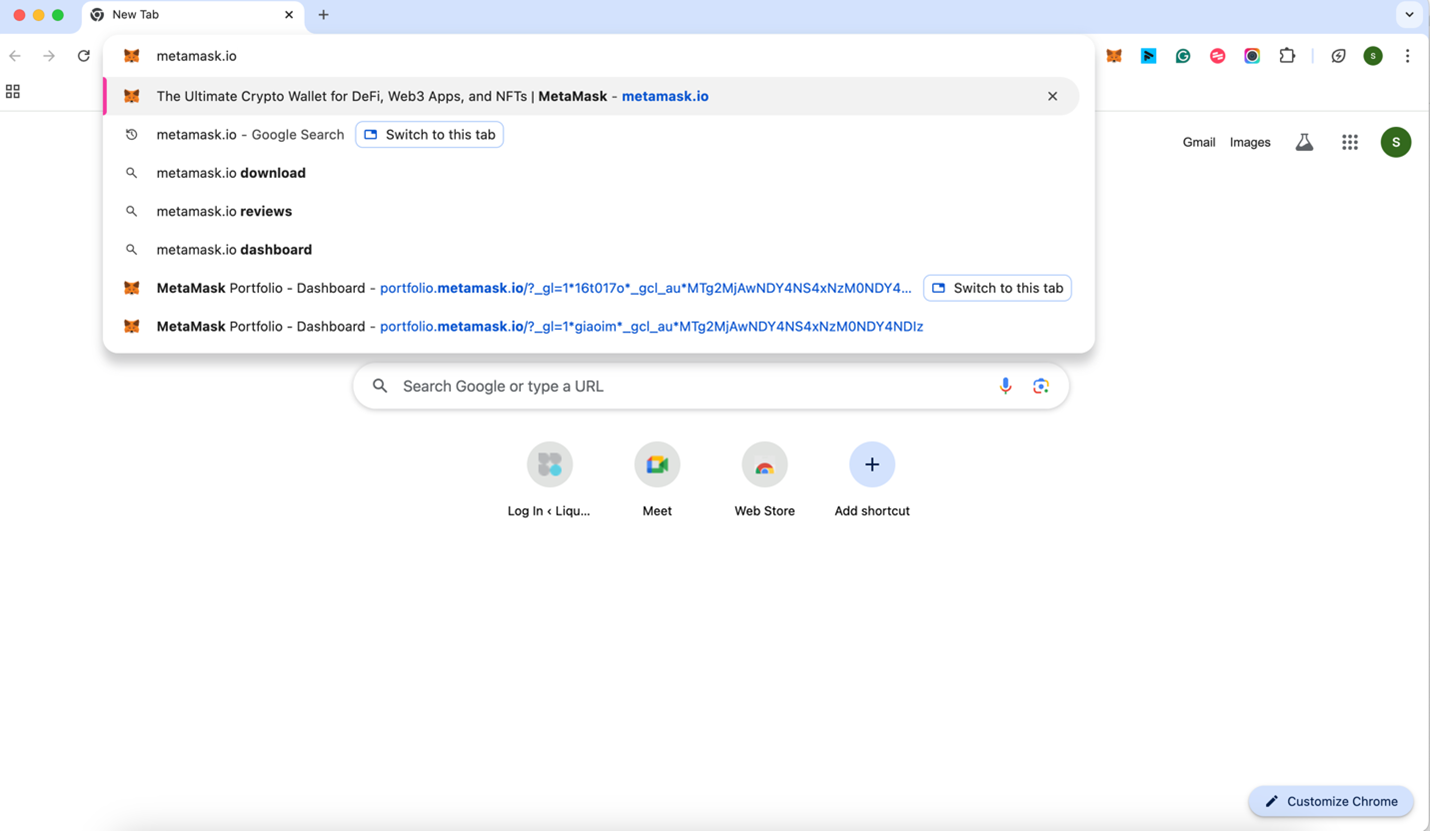Open the Meet shortcut
This screenshot has width=1430, height=831.
[x=657, y=481]
